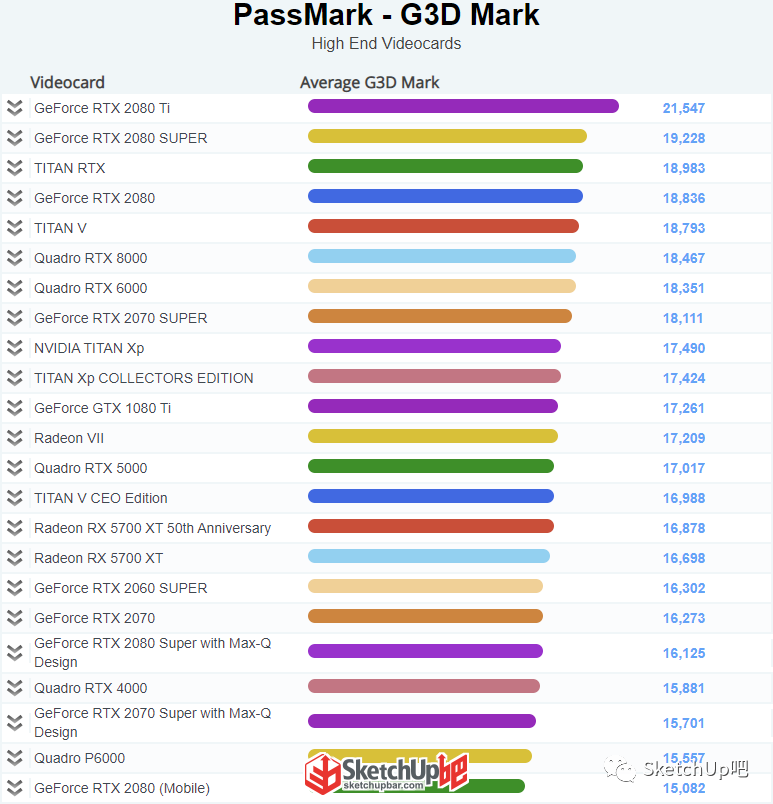The width and height of the screenshot is (773, 804).
Task: Expand the TITAN RTX row chevron
Action: [x=15, y=168]
